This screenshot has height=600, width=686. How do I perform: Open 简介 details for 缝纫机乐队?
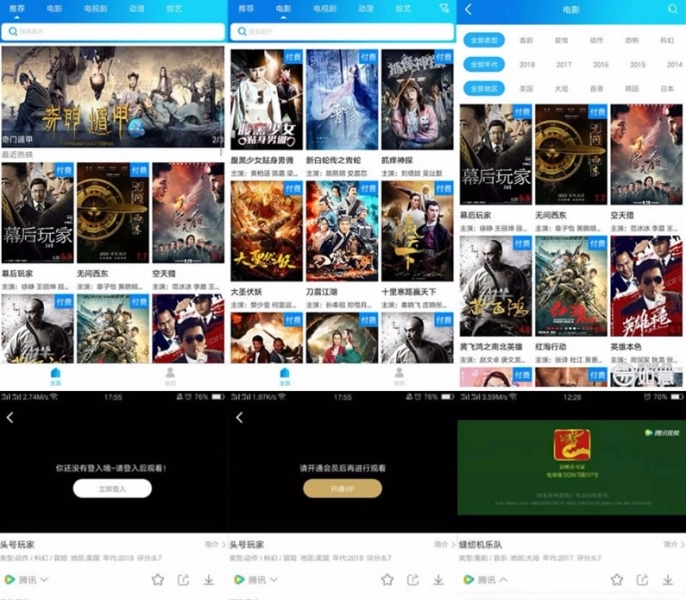[x=674, y=544]
